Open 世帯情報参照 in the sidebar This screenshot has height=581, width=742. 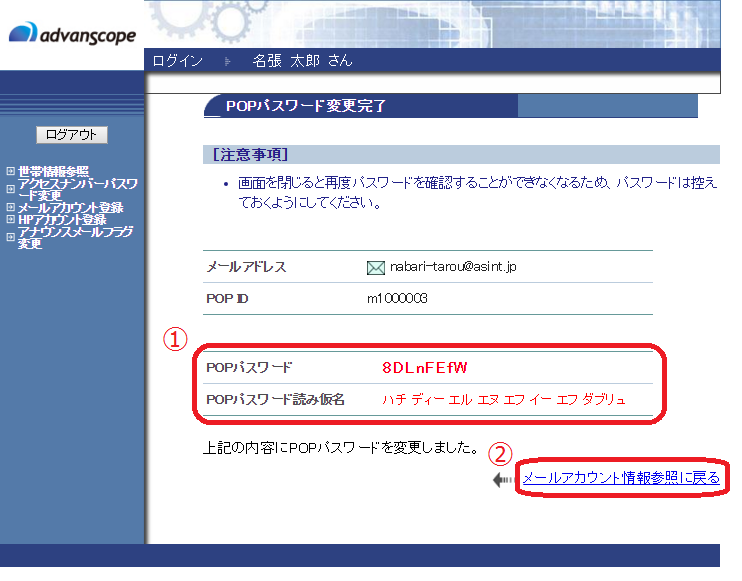point(53,171)
